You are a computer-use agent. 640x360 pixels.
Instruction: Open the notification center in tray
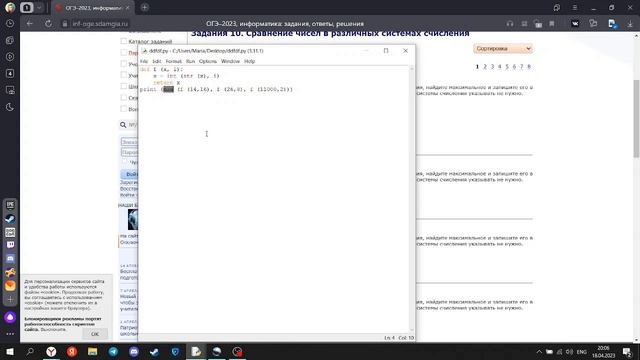point(627,352)
